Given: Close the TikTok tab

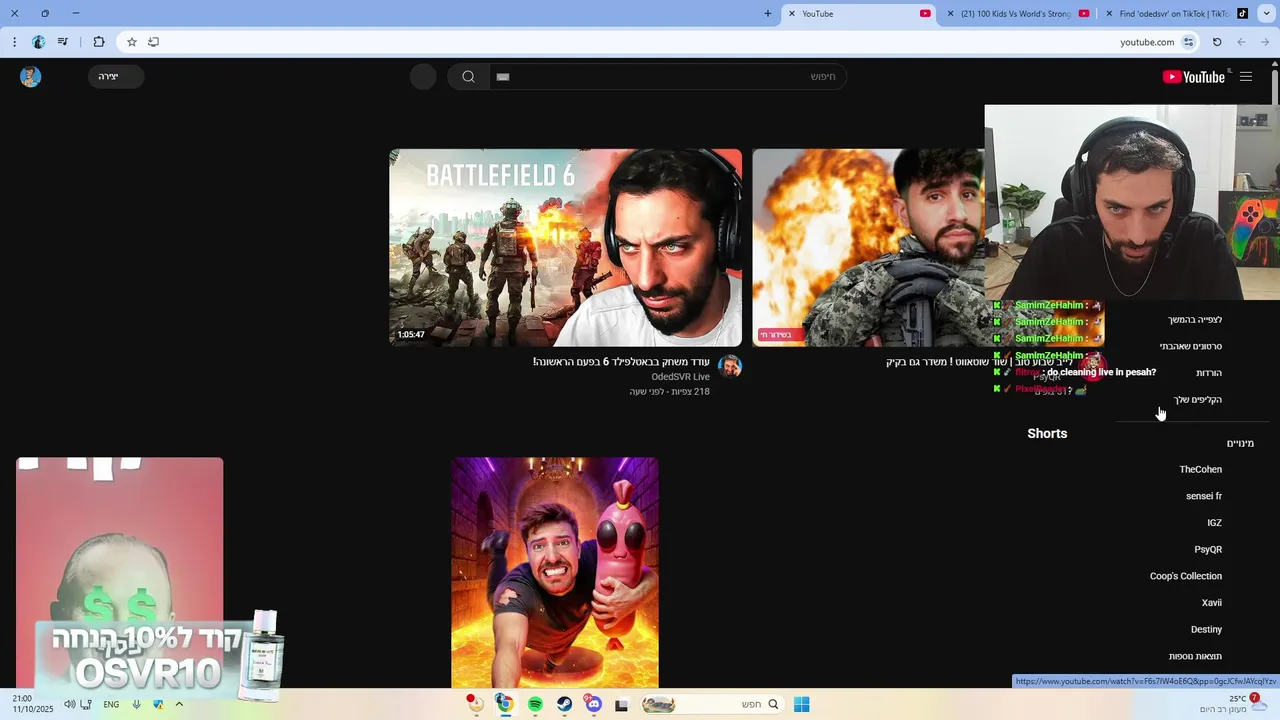Looking at the screenshot, I should point(1108,14).
